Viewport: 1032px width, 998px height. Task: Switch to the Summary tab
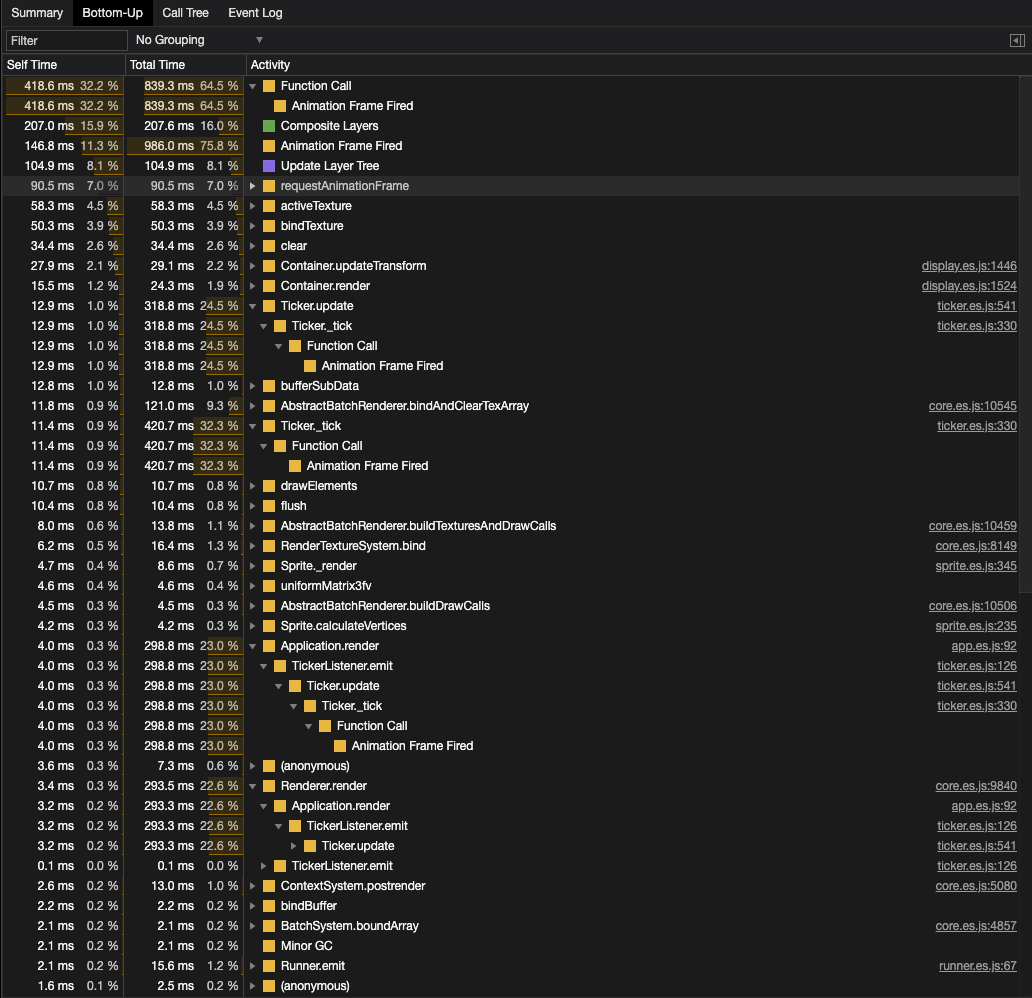pyautogui.click(x=37, y=13)
